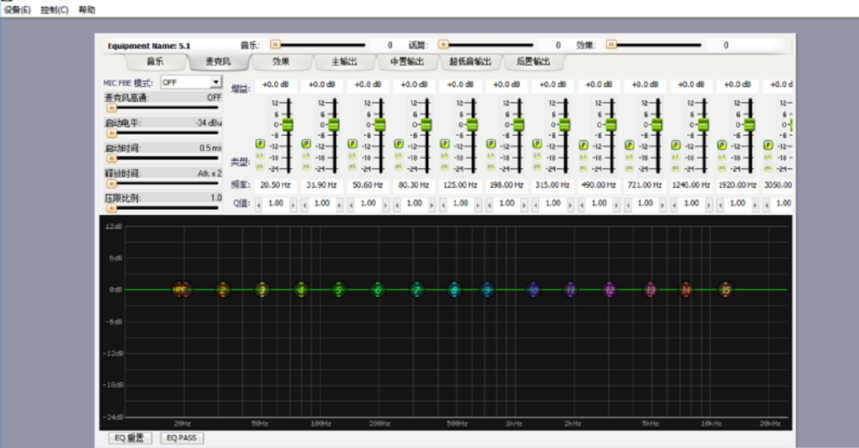Set the 490.00 Hz band to P type
This screenshot has width=859, height=448.
[x=583, y=145]
